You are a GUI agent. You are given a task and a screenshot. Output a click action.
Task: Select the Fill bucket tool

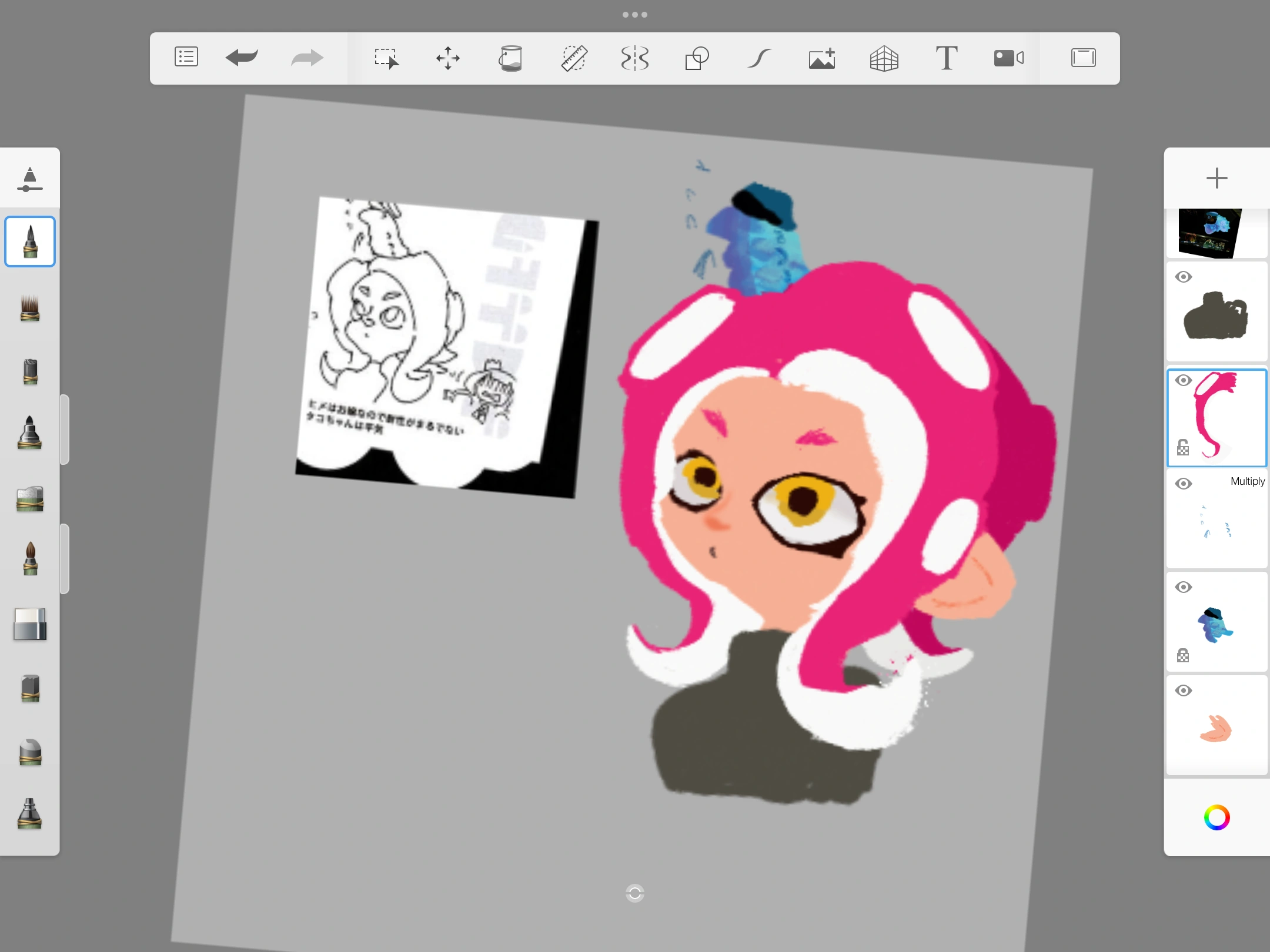point(512,57)
